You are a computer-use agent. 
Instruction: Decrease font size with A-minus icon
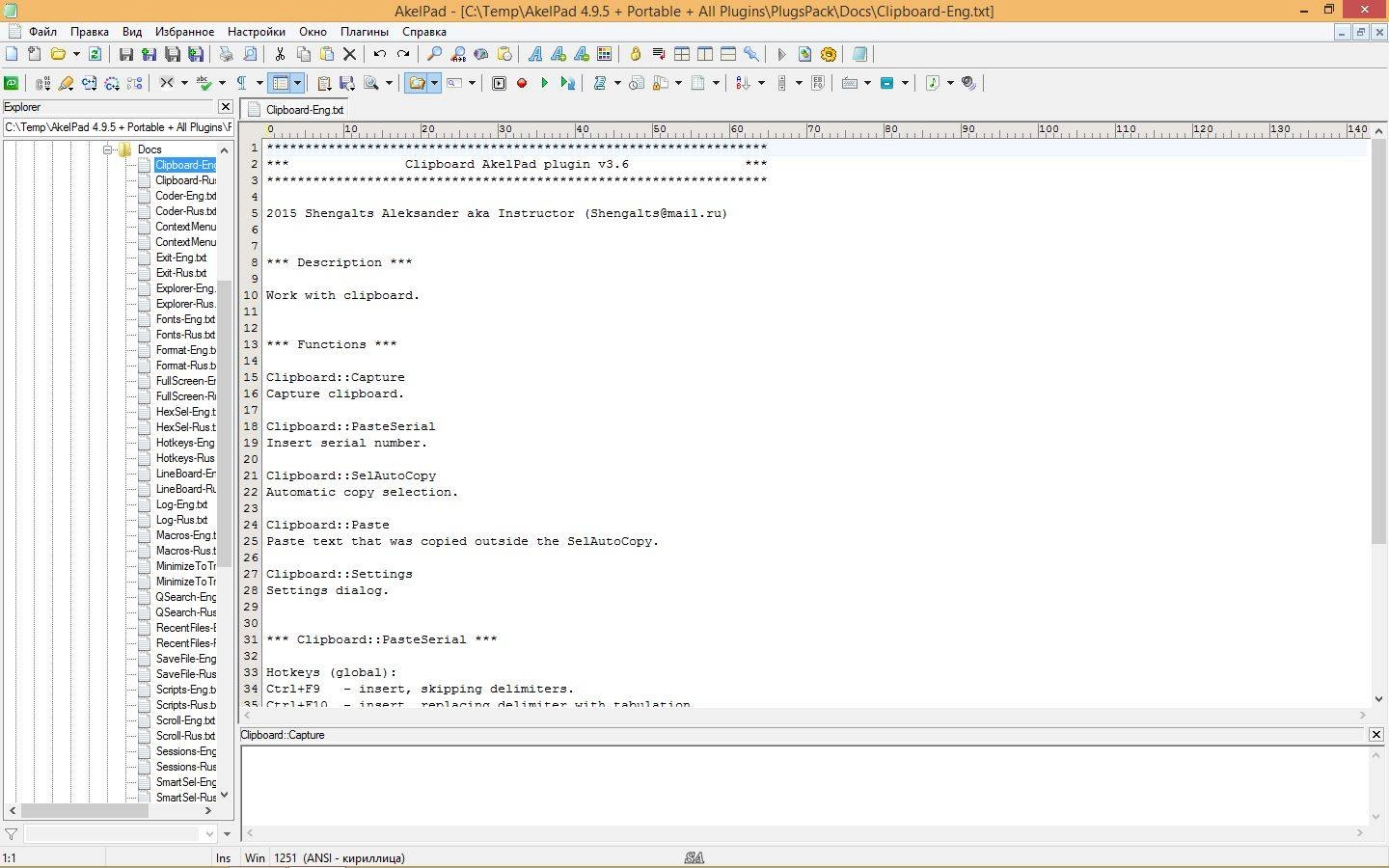pos(582,54)
